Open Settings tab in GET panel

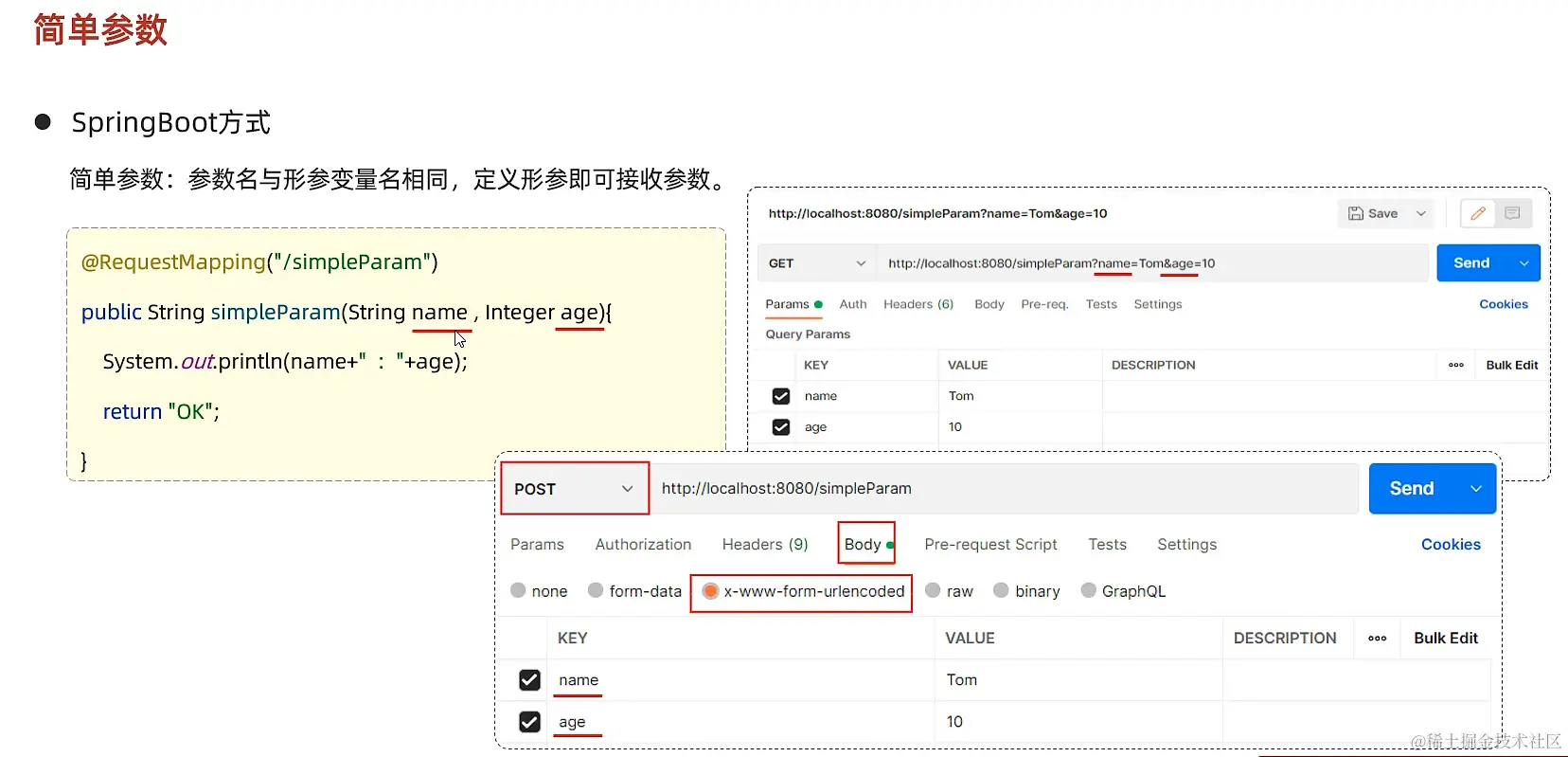pos(1158,304)
